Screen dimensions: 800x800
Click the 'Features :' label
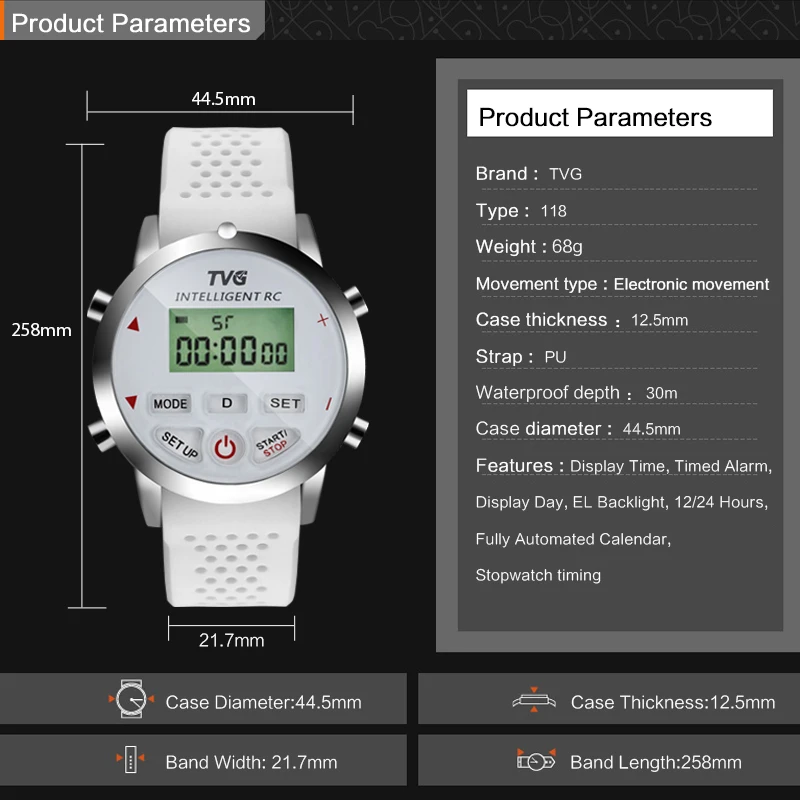[519, 465]
